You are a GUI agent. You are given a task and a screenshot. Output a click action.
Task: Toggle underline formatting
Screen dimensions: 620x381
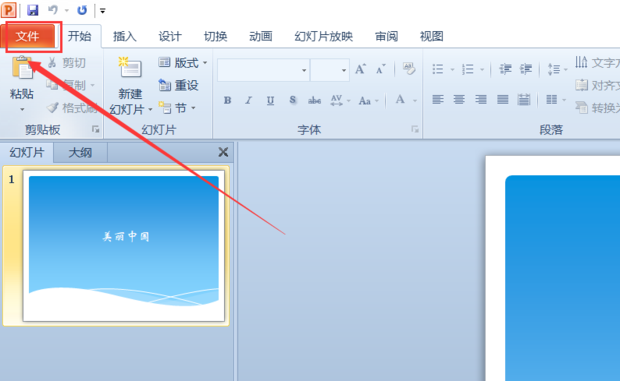click(270, 100)
